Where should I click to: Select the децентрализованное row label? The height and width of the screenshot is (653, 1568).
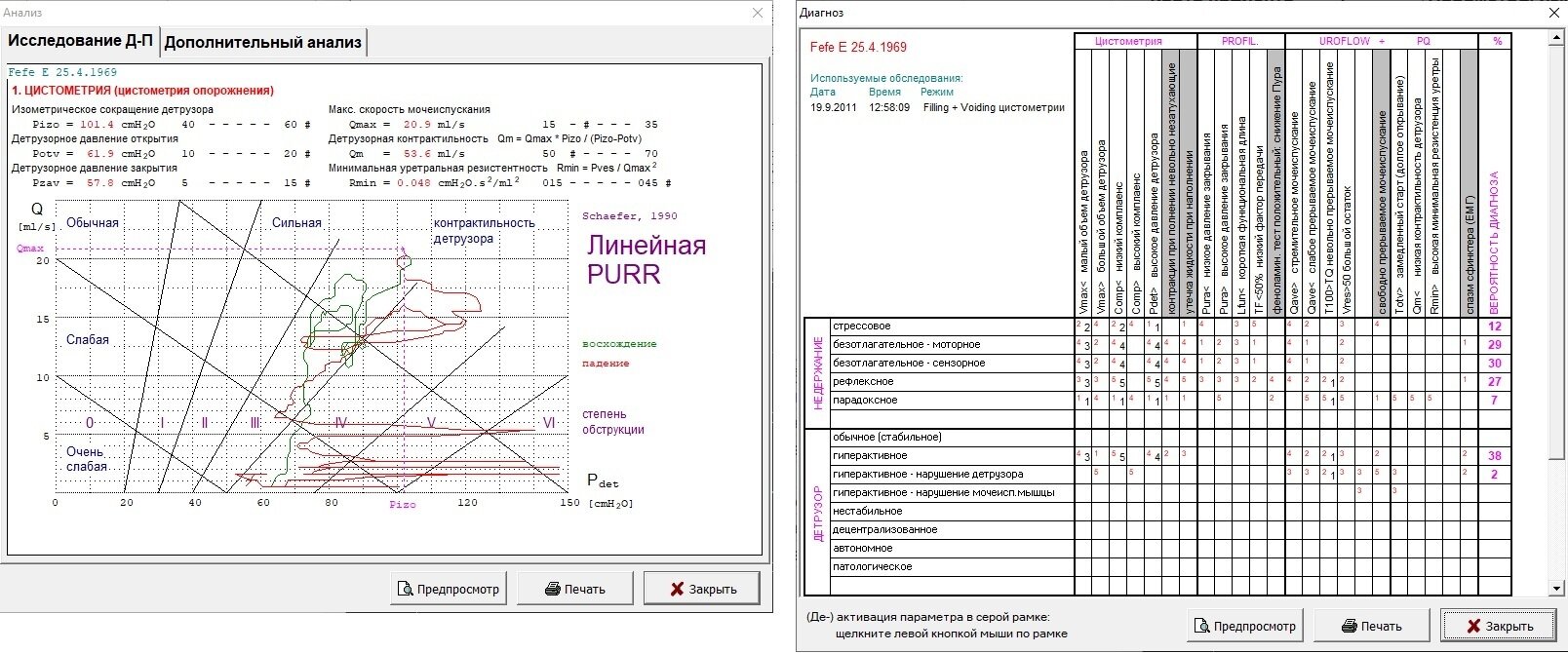click(x=885, y=530)
